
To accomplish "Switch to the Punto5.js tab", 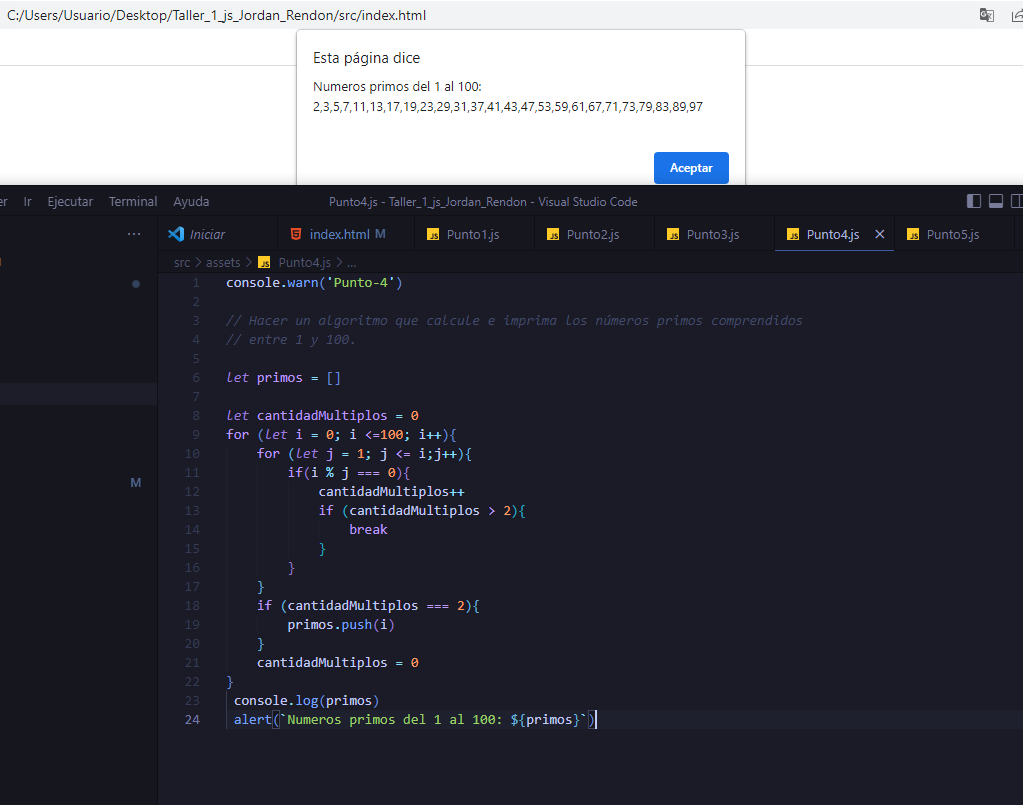I will [x=953, y=234].
